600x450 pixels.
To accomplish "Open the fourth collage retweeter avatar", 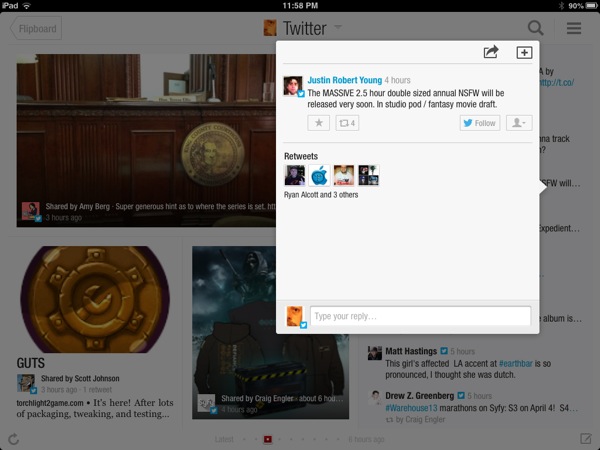I will click(368, 175).
